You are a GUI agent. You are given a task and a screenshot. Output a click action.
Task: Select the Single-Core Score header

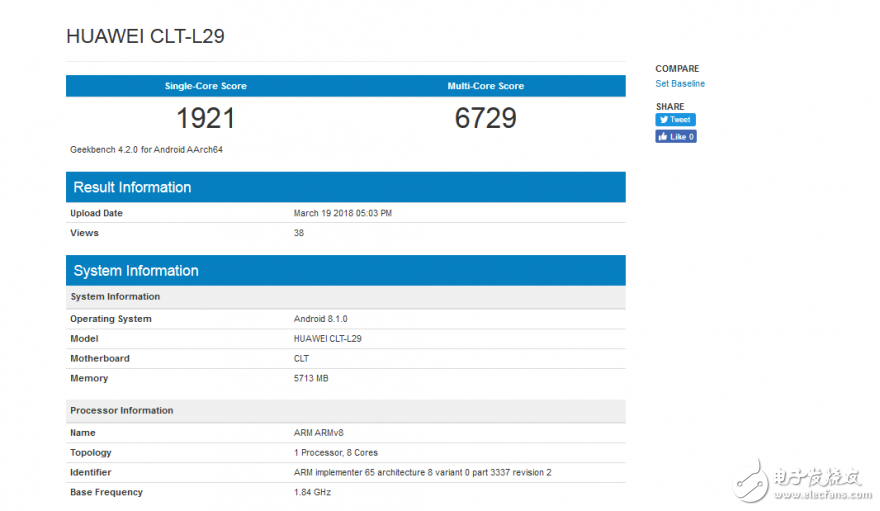pyautogui.click(x=205, y=86)
